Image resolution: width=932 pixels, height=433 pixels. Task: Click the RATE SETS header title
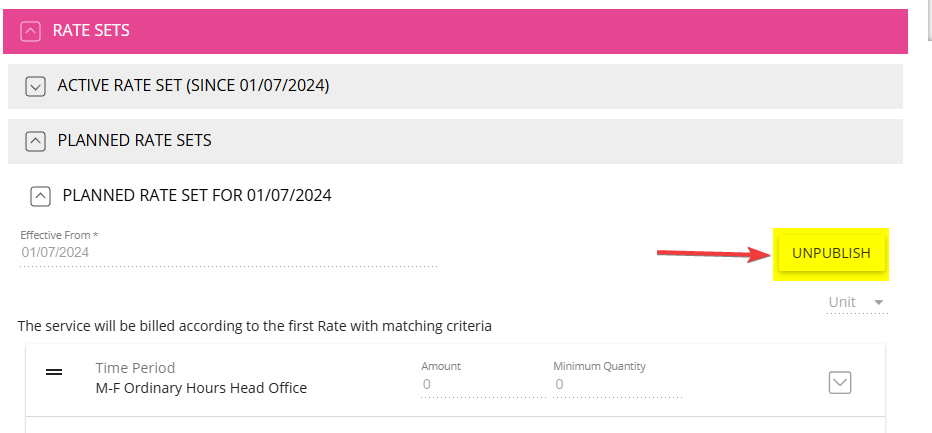pyautogui.click(x=91, y=31)
